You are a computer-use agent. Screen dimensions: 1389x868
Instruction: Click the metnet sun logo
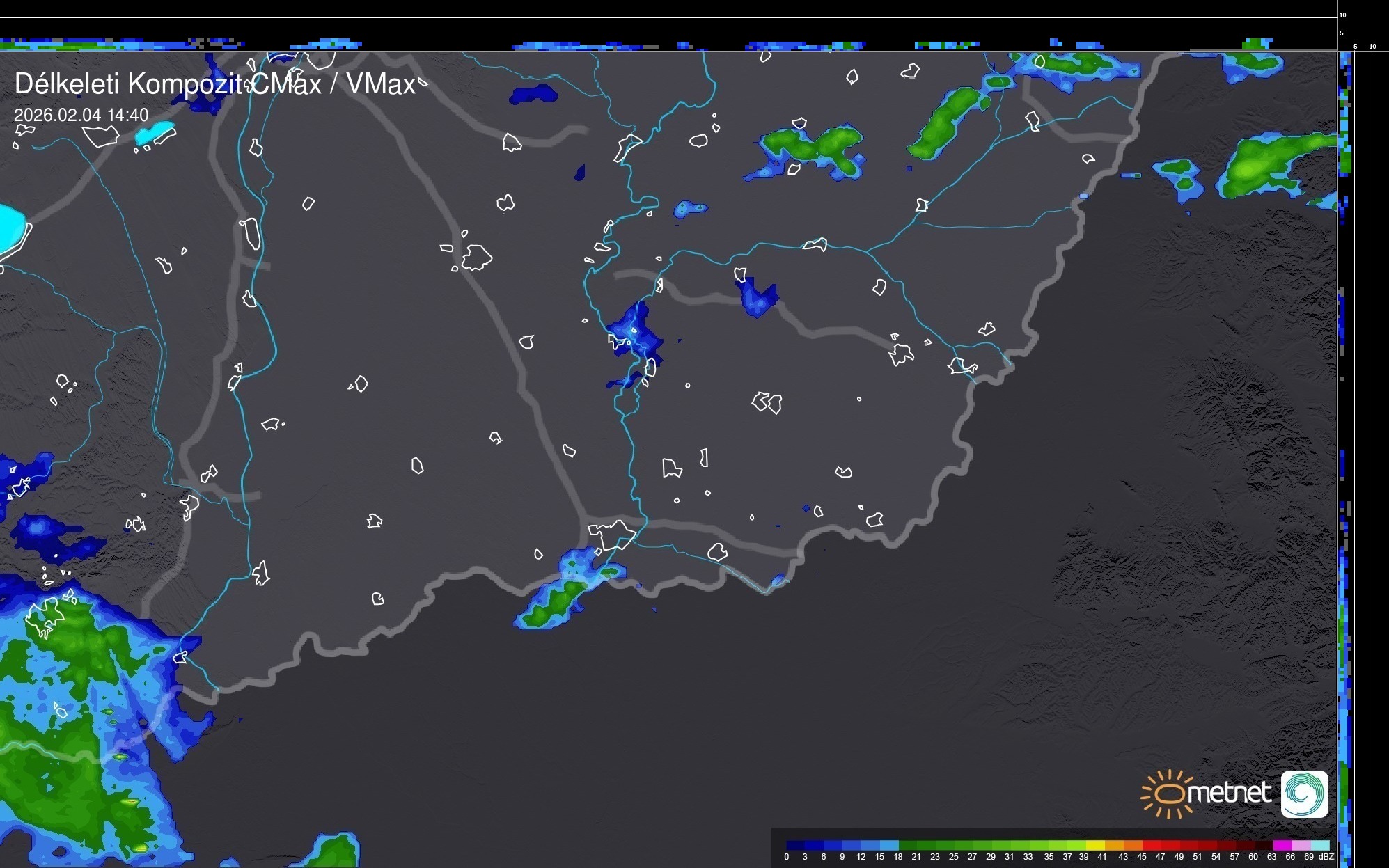pos(1167,794)
